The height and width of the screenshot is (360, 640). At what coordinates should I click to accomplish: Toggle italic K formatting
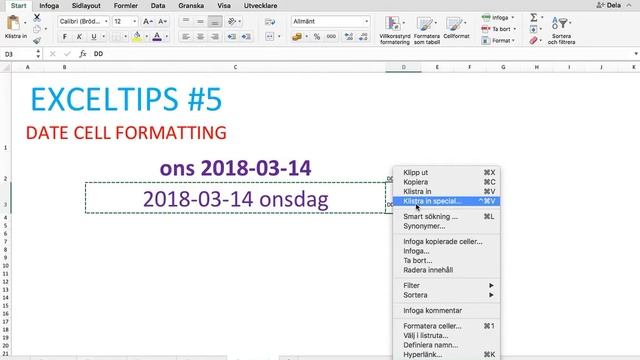[79, 37]
